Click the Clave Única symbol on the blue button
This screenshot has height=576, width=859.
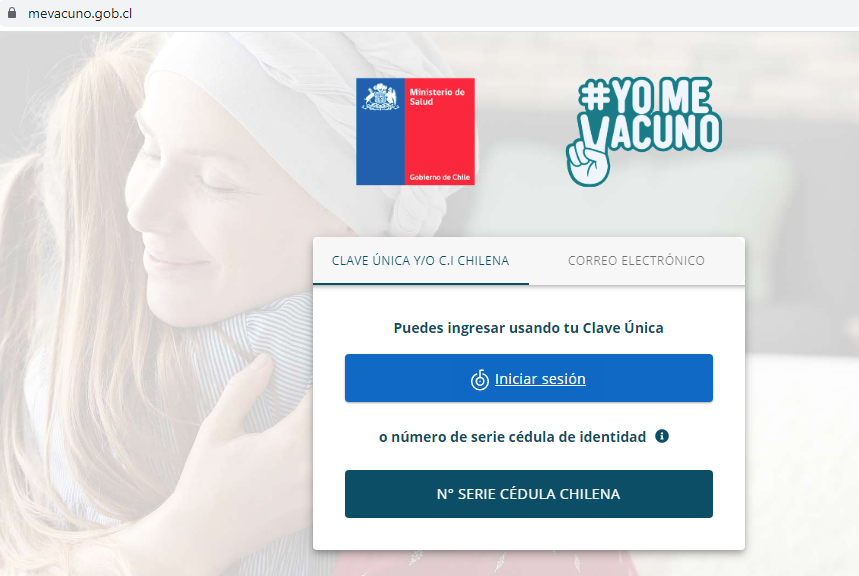480,379
